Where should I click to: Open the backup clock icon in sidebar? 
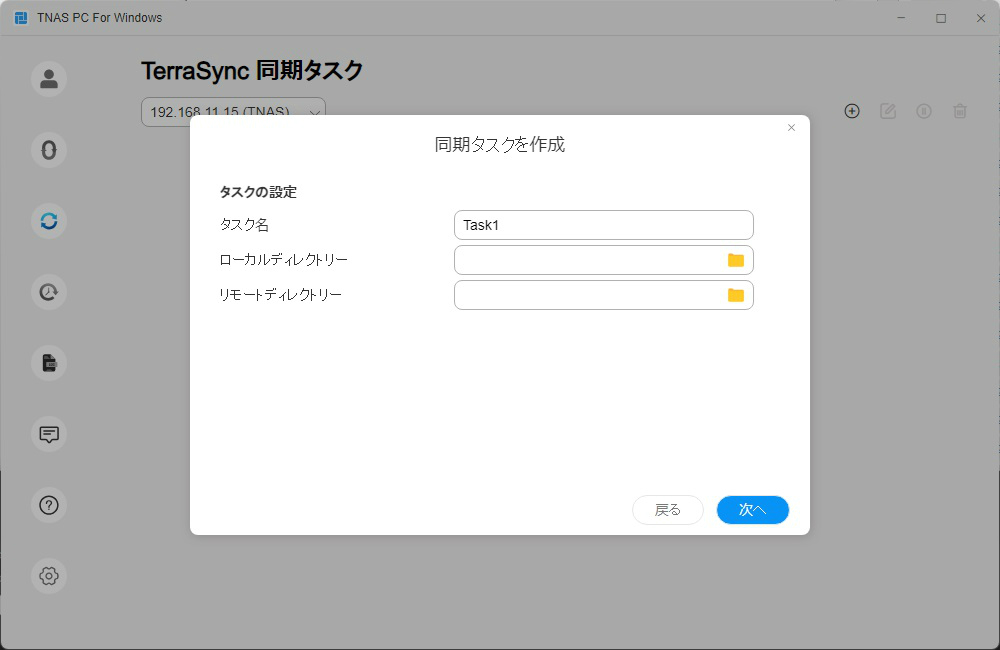click(x=49, y=292)
